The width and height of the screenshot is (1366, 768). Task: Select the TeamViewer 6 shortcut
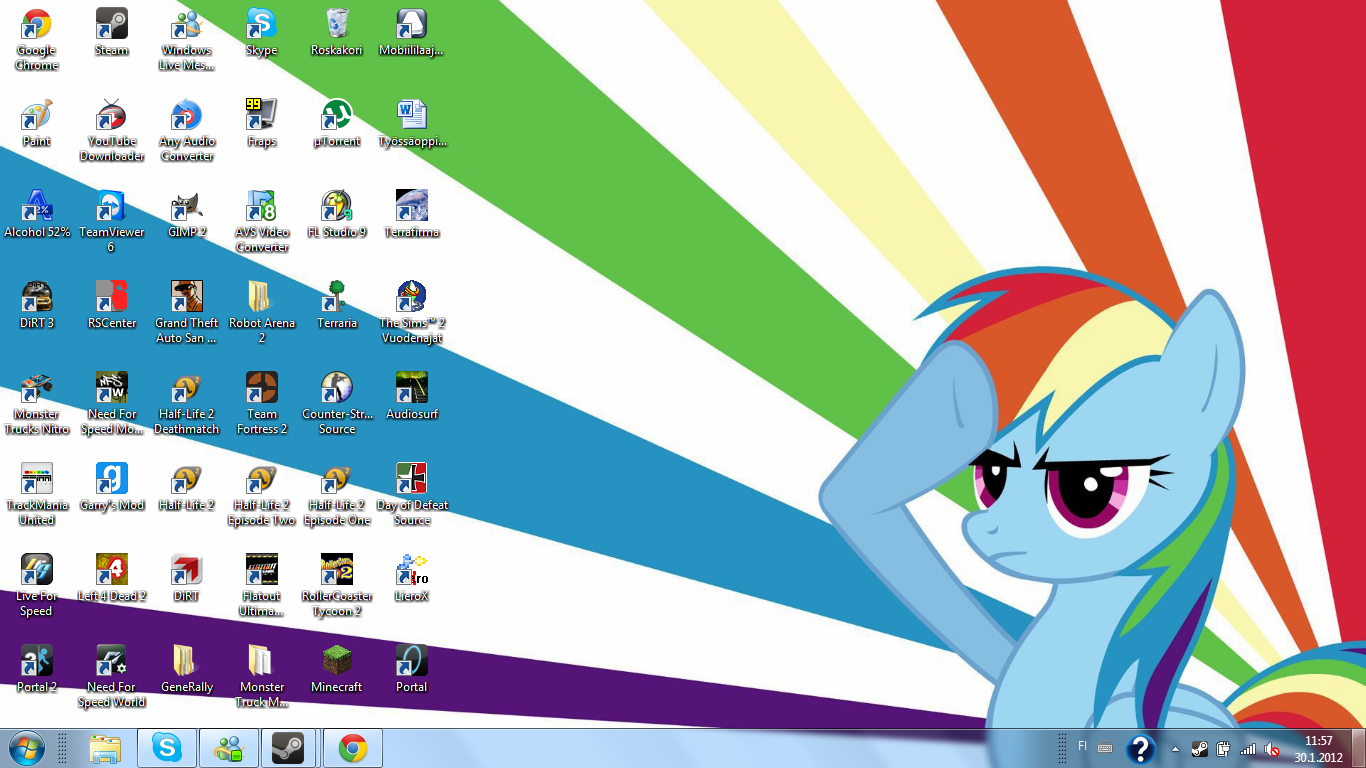(x=112, y=222)
